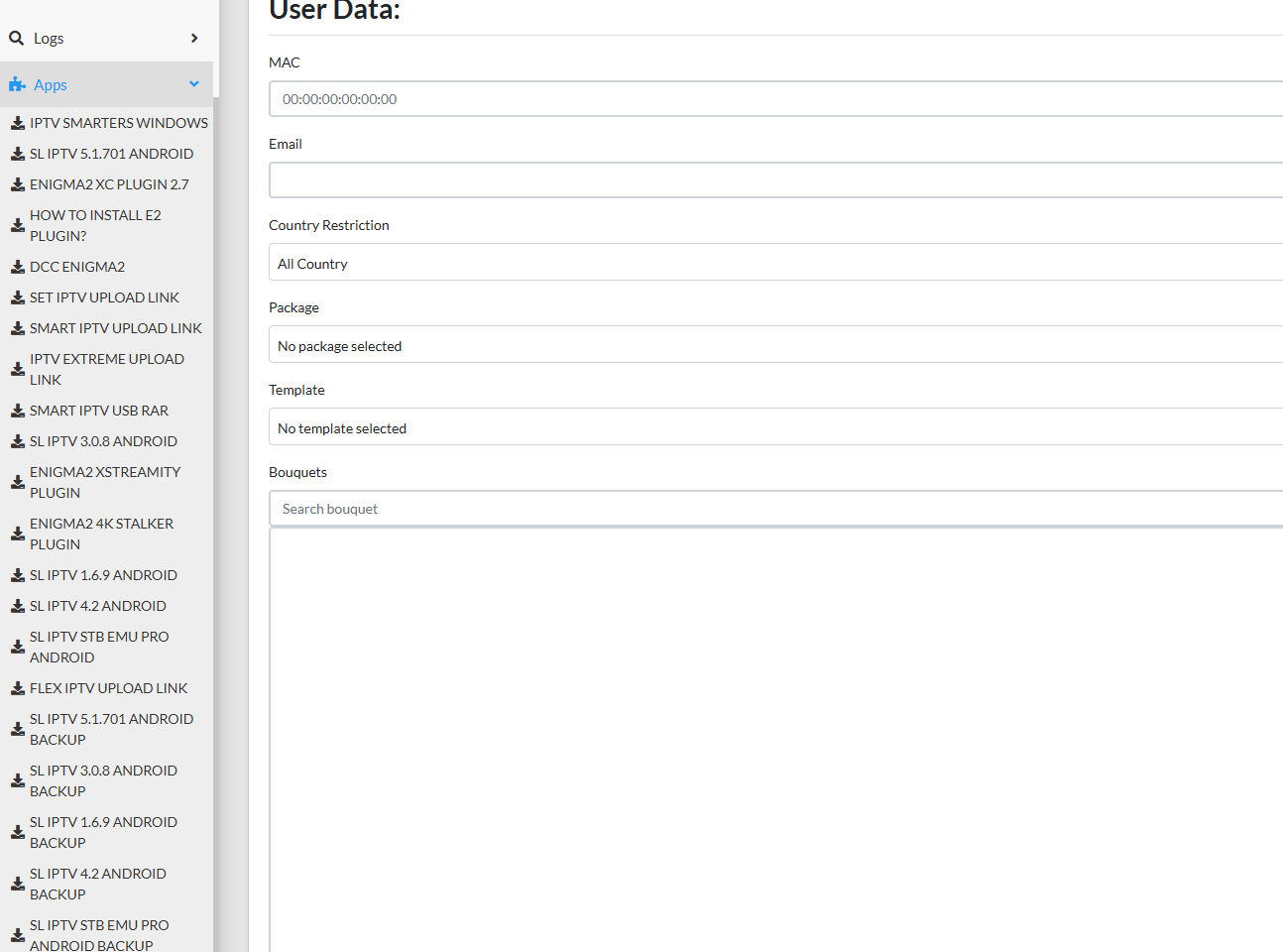Click download icon next to DCC ENIGMA2
This screenshot has height=952, width=1283.
tap(16, 266)
